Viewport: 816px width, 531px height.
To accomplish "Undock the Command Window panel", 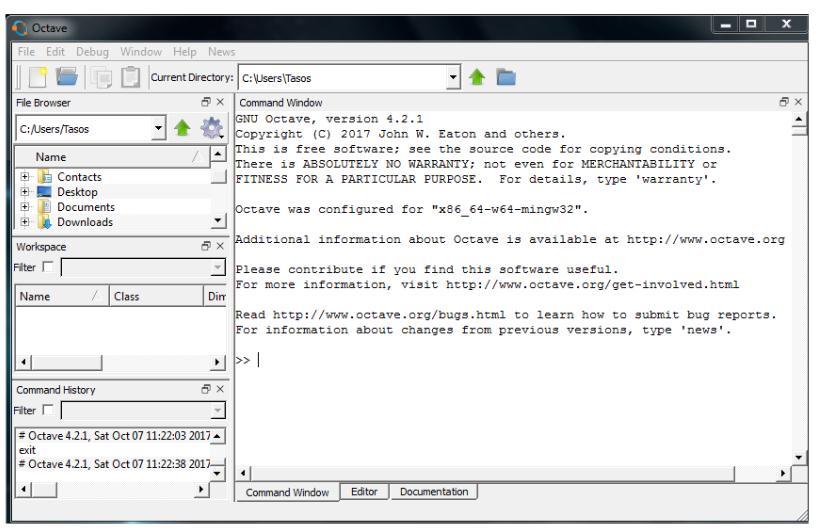I will coord(784,102).
